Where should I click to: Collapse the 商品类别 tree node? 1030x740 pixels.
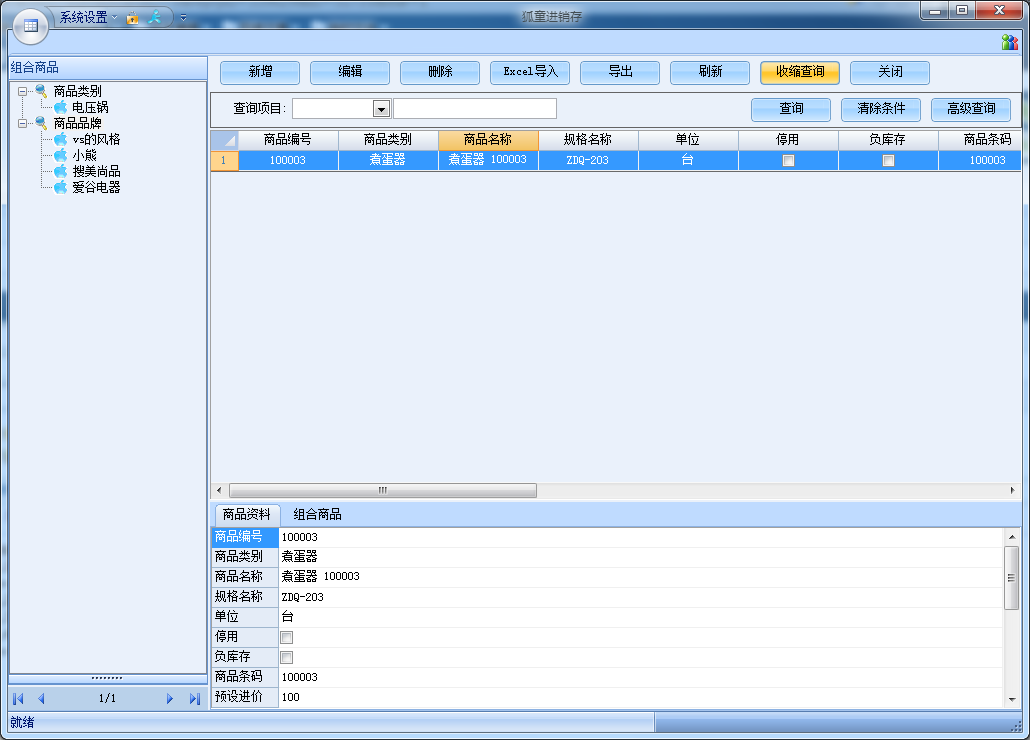23,91
